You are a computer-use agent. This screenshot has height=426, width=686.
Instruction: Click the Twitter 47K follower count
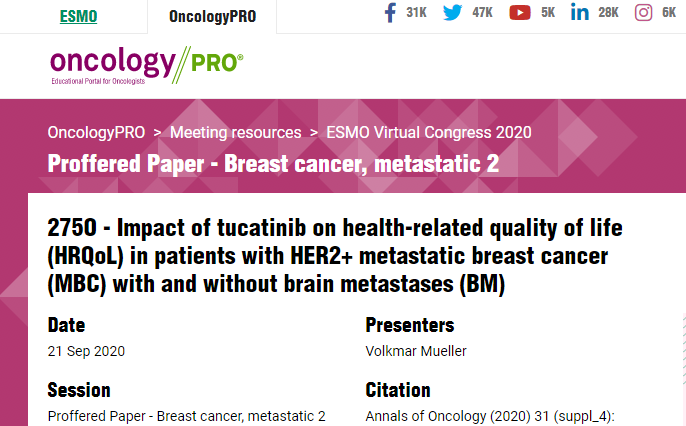(x=483, y=13)
